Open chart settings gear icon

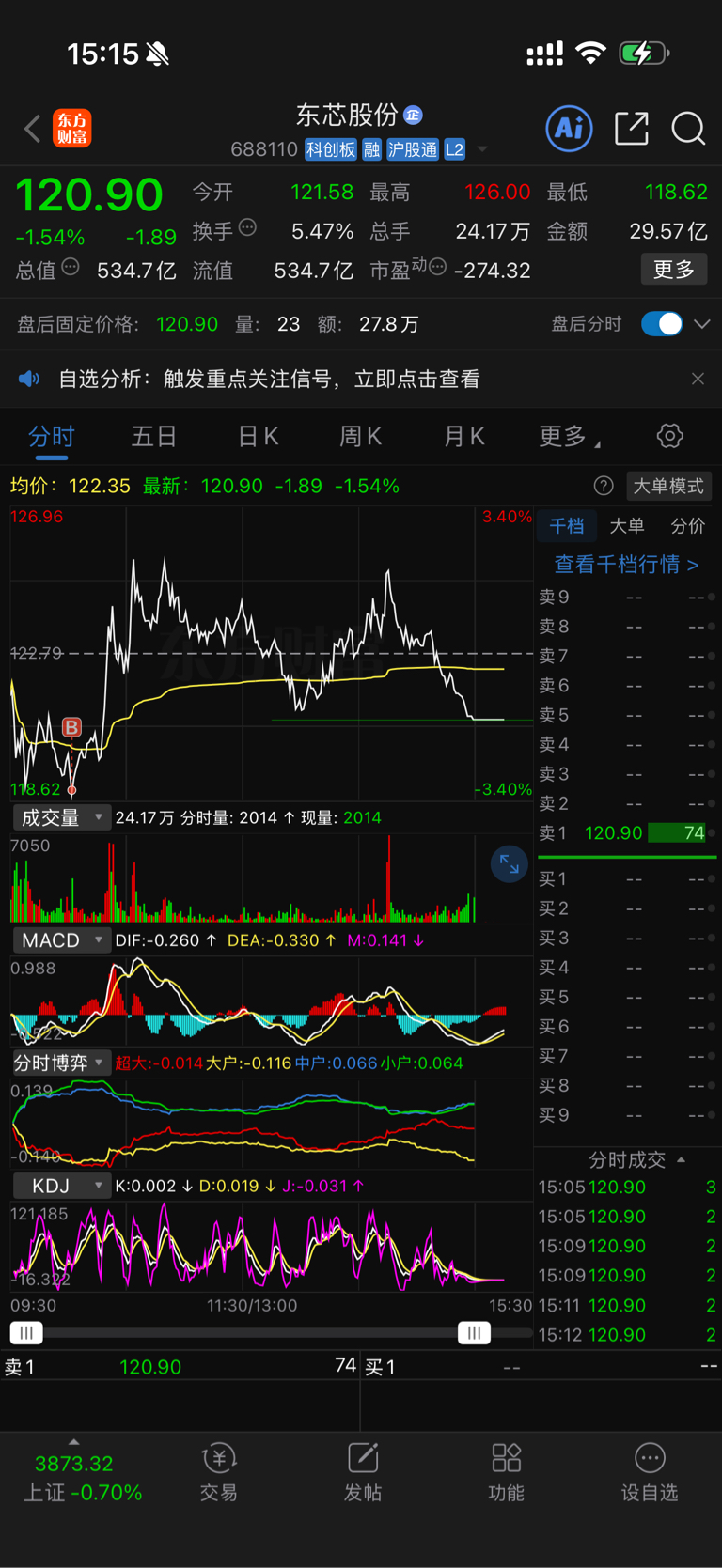[x=669, y=436]
